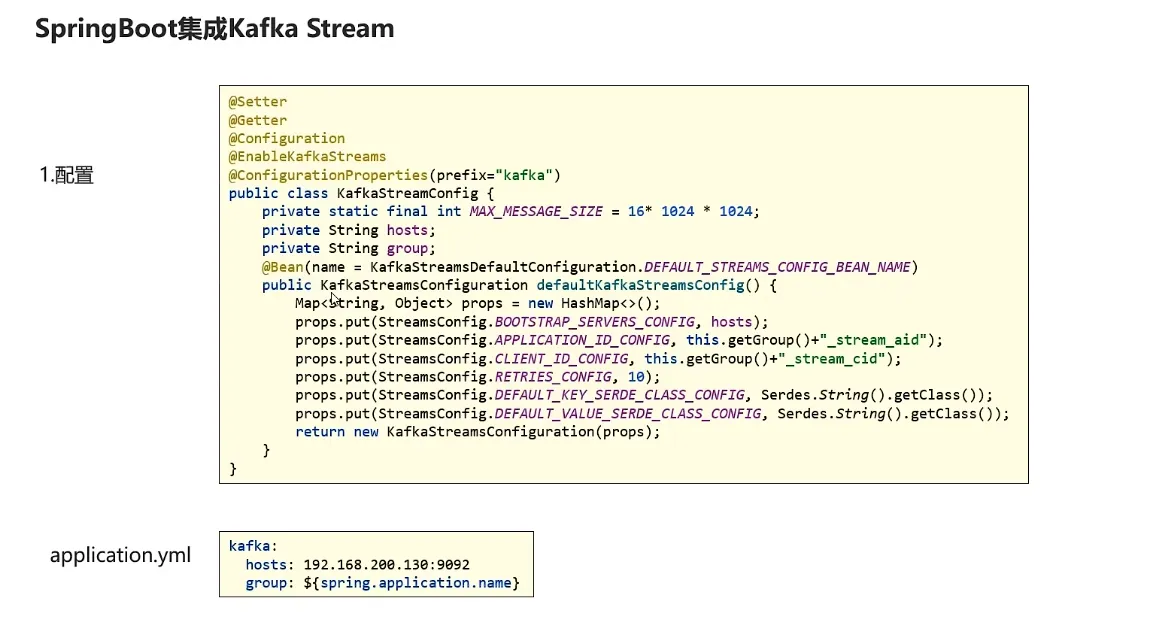Click the slide title "SpringBoot集成Kafka Stream"
This screenshot has width=1157, height=623.
pos(214,29)
